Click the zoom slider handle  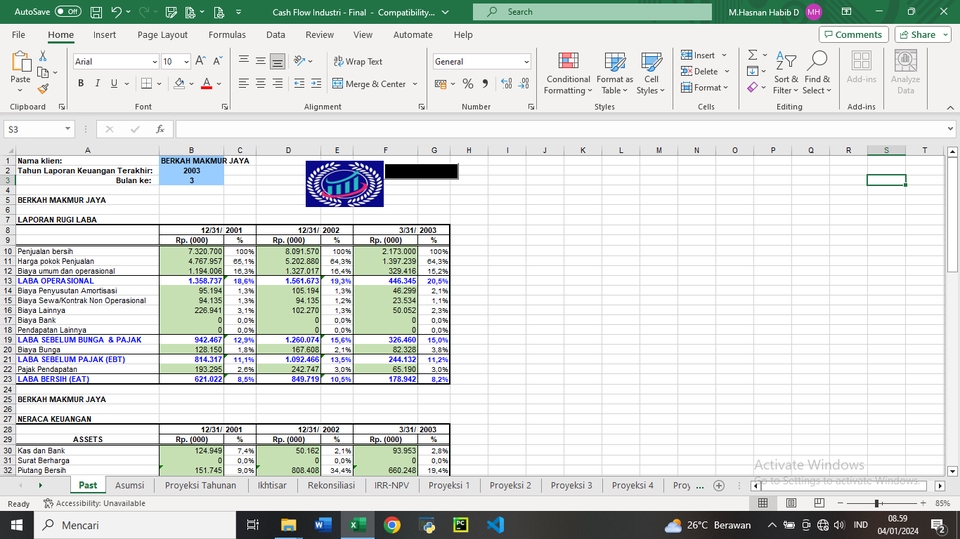pos(877,503)
